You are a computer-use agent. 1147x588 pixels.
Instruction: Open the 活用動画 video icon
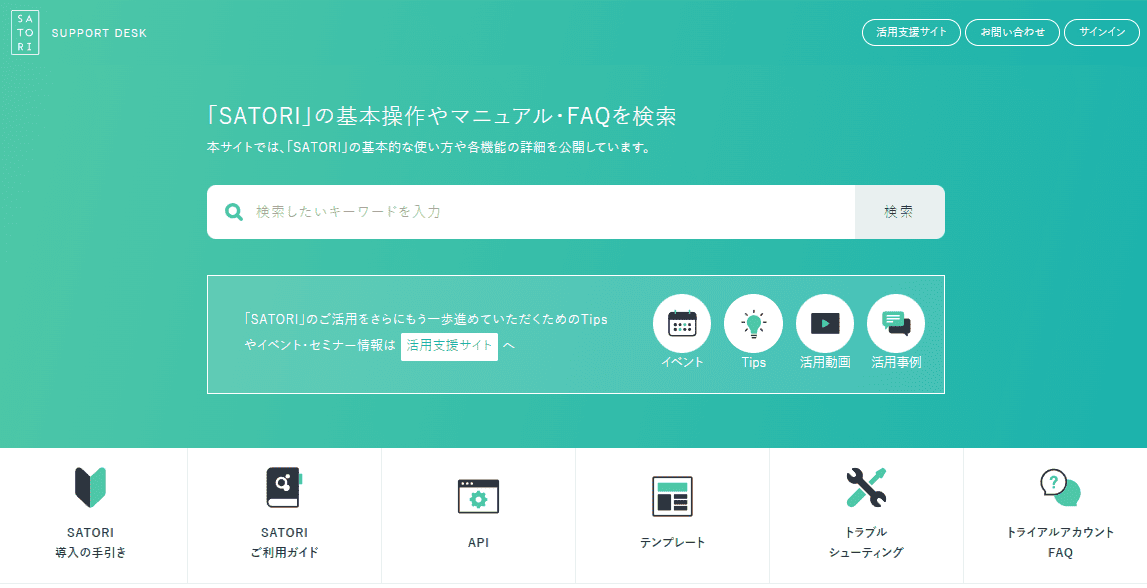[x=824, y=323]
